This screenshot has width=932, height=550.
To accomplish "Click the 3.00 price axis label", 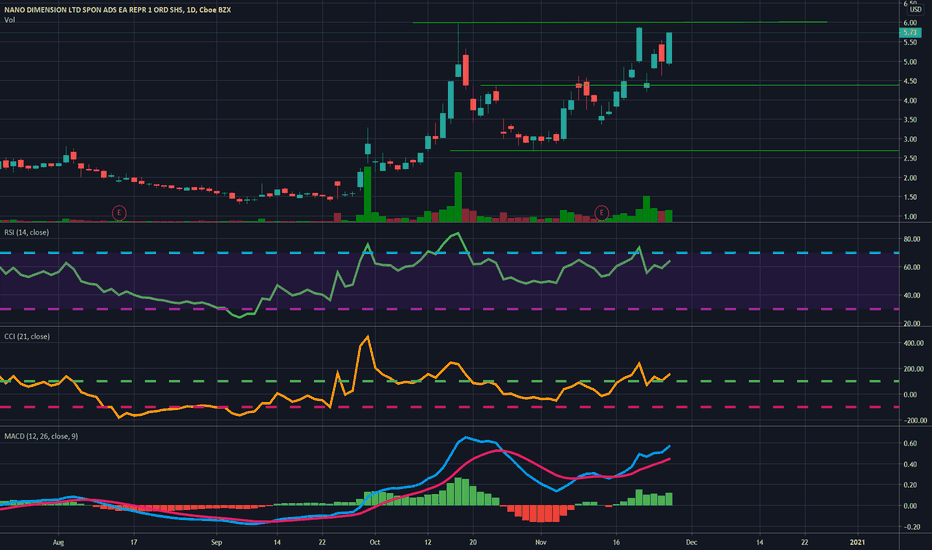I will 910,139.
